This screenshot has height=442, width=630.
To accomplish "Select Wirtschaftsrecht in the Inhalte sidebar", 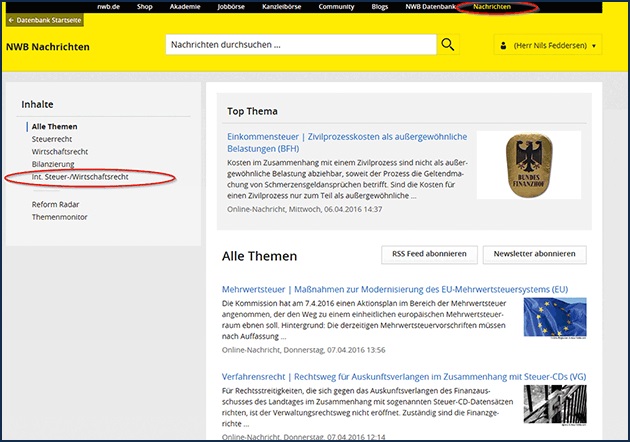I will click(x=59, y=152).
